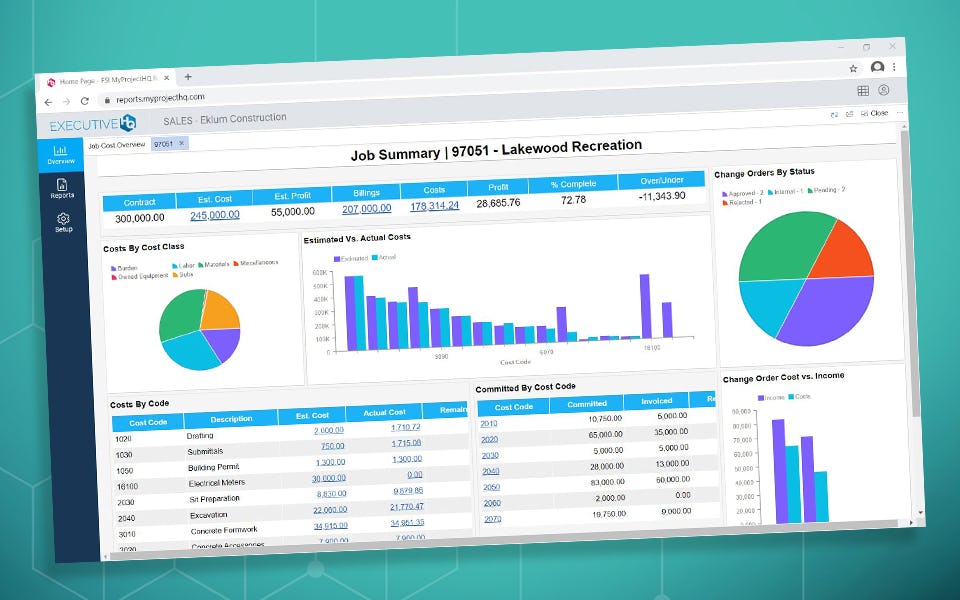Open Electrical Meters est. cost 30,000.00
Screen dimensions: 960x600
click(329, 478)
